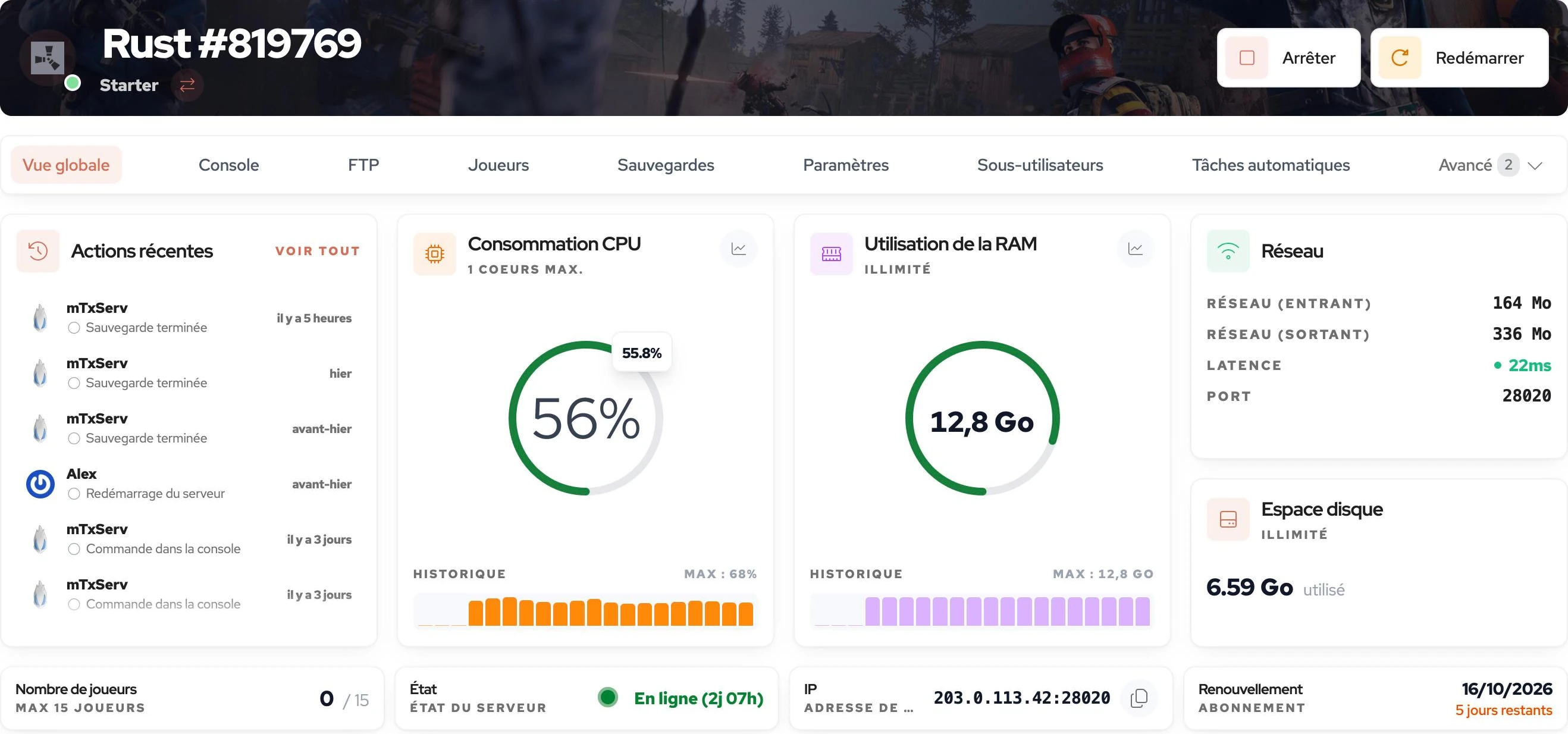
Task: Click the Actions récentes history clock icon
Action: tap(37, 251)
